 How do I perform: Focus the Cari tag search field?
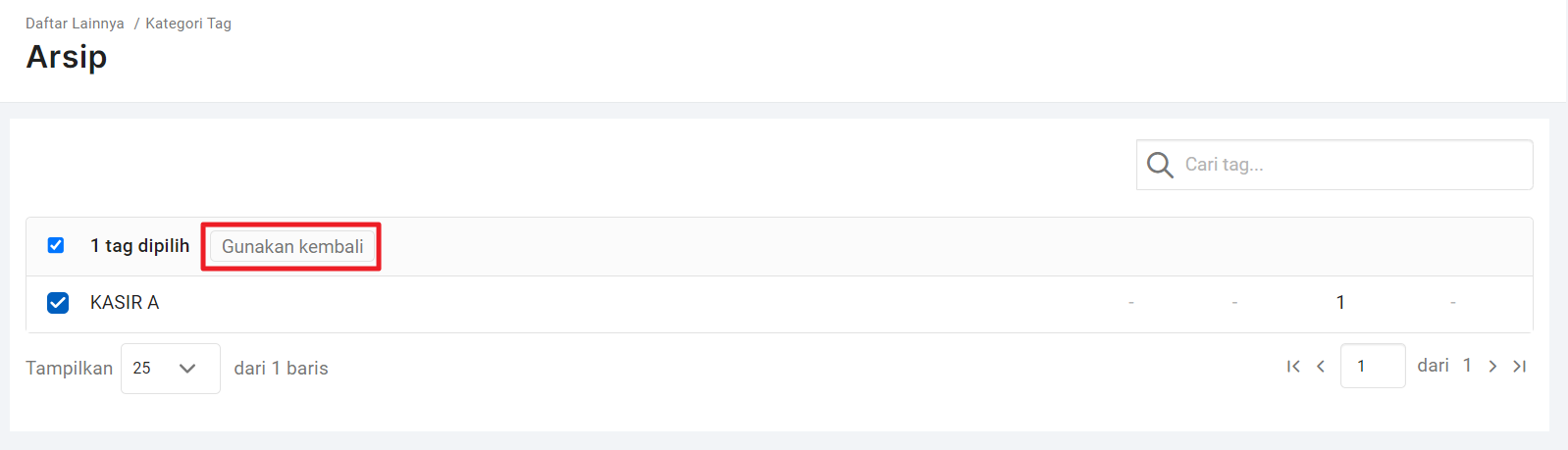click(1334, 165)
